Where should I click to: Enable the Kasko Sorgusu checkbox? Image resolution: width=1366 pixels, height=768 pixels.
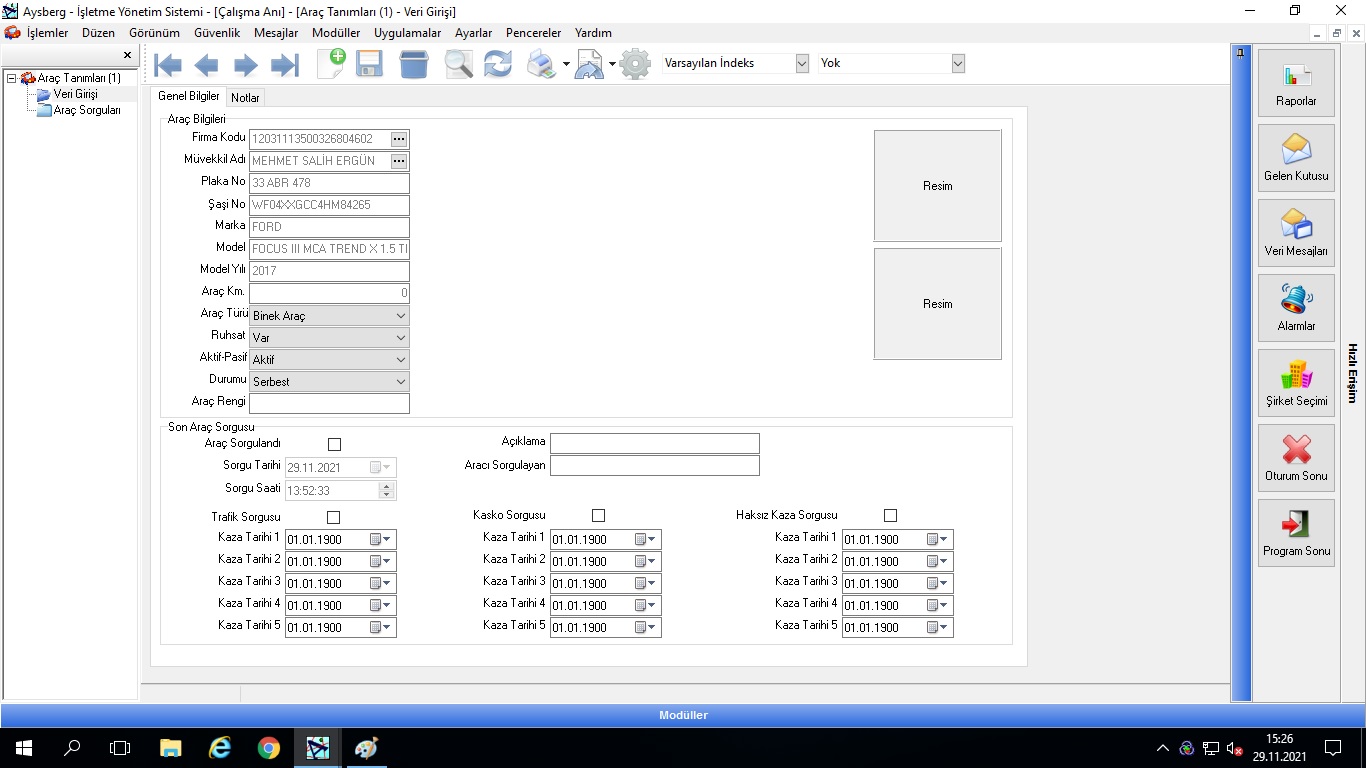pos(598,516)
